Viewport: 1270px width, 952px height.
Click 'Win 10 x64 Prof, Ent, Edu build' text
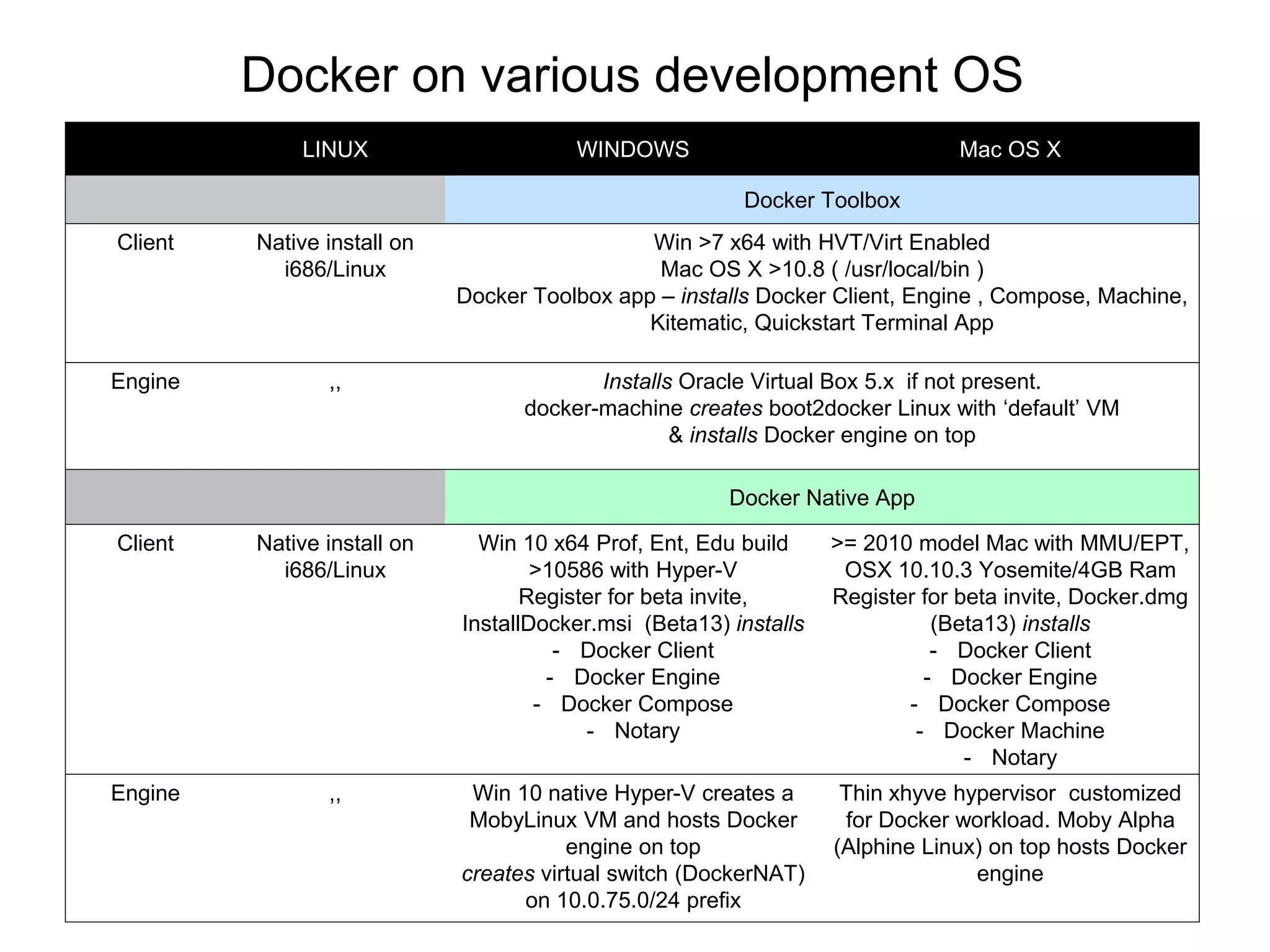(633, 543)
